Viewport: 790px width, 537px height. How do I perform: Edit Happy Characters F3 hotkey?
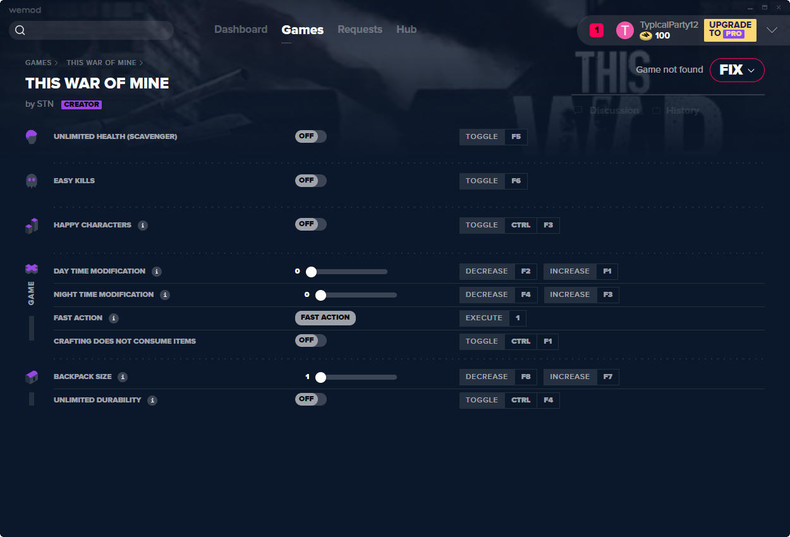pyautogui.click(x=548, y=225)
